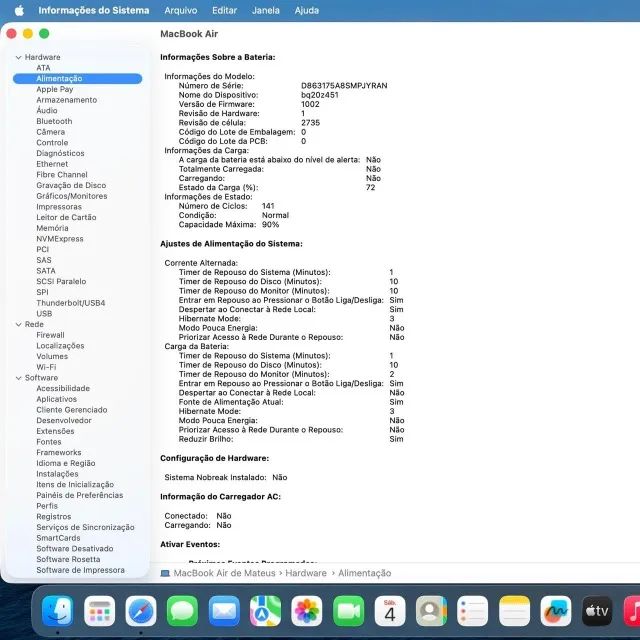
Task: Select Itens de Inicialização in sidebar
Action: tap(75, 484)
